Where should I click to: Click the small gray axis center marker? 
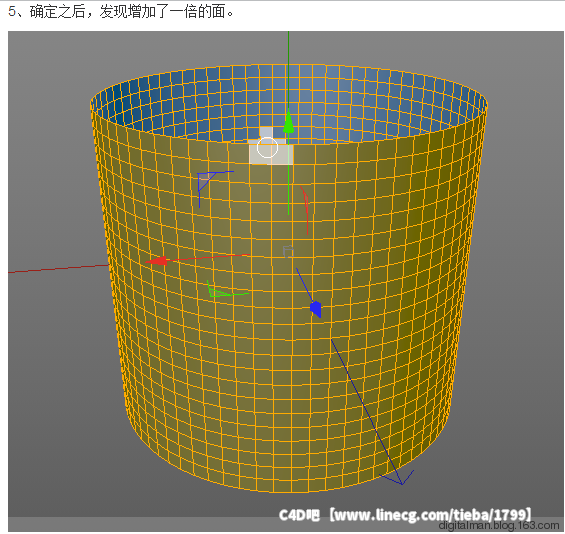288,251
